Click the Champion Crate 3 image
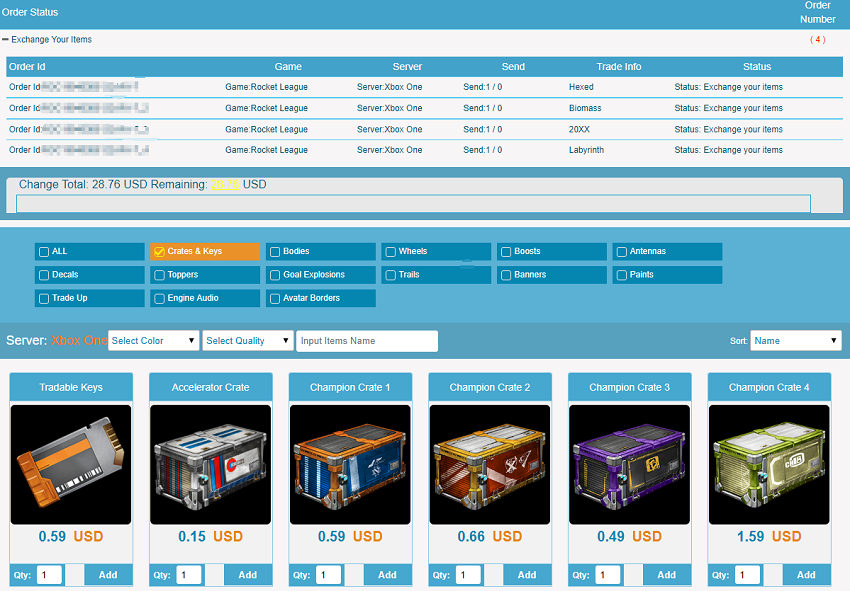 click(629, 464)
